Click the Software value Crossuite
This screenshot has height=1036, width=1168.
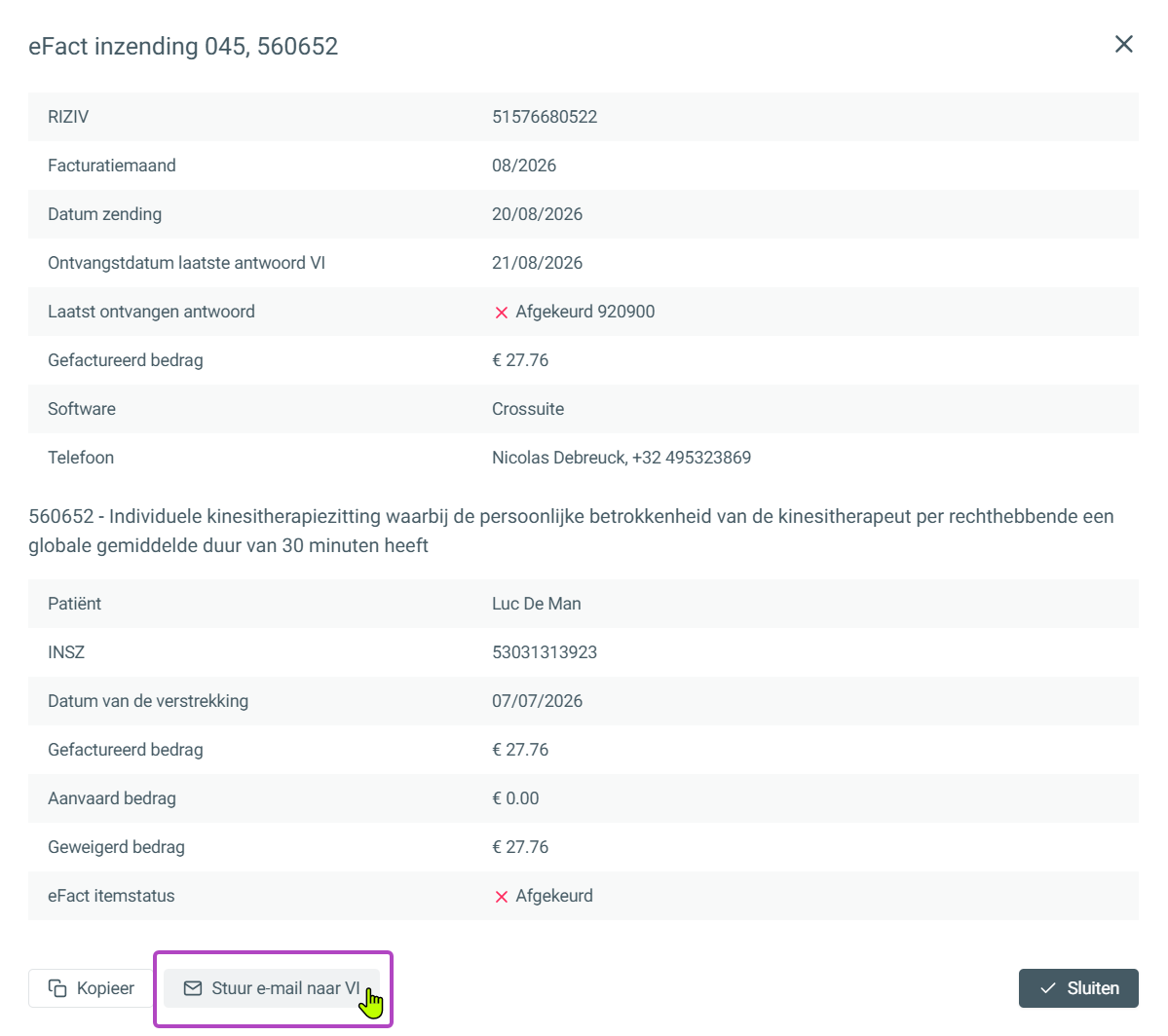528,409
